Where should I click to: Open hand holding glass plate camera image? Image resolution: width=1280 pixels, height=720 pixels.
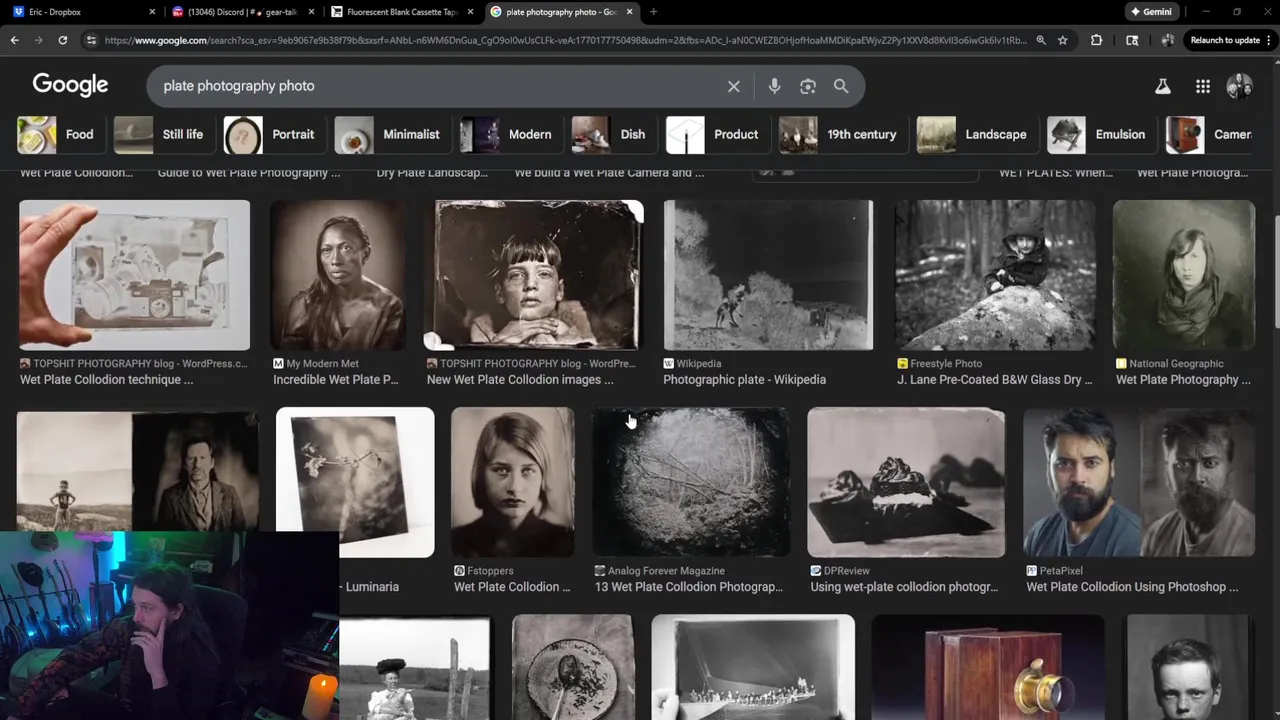click(134, 275)
